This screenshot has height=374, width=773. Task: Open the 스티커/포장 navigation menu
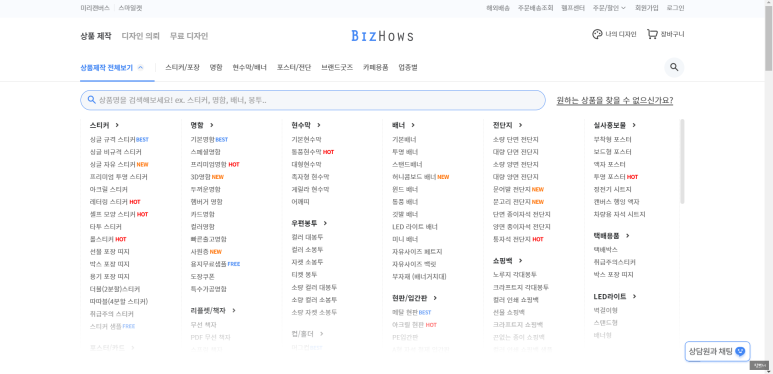point(182,68)
